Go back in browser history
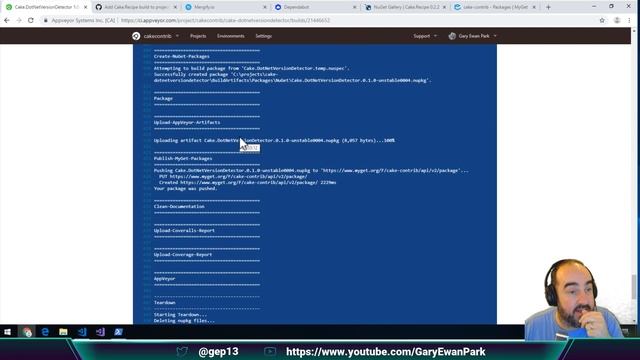The width and height of the screenshot is (640, 360). point(7,20)
